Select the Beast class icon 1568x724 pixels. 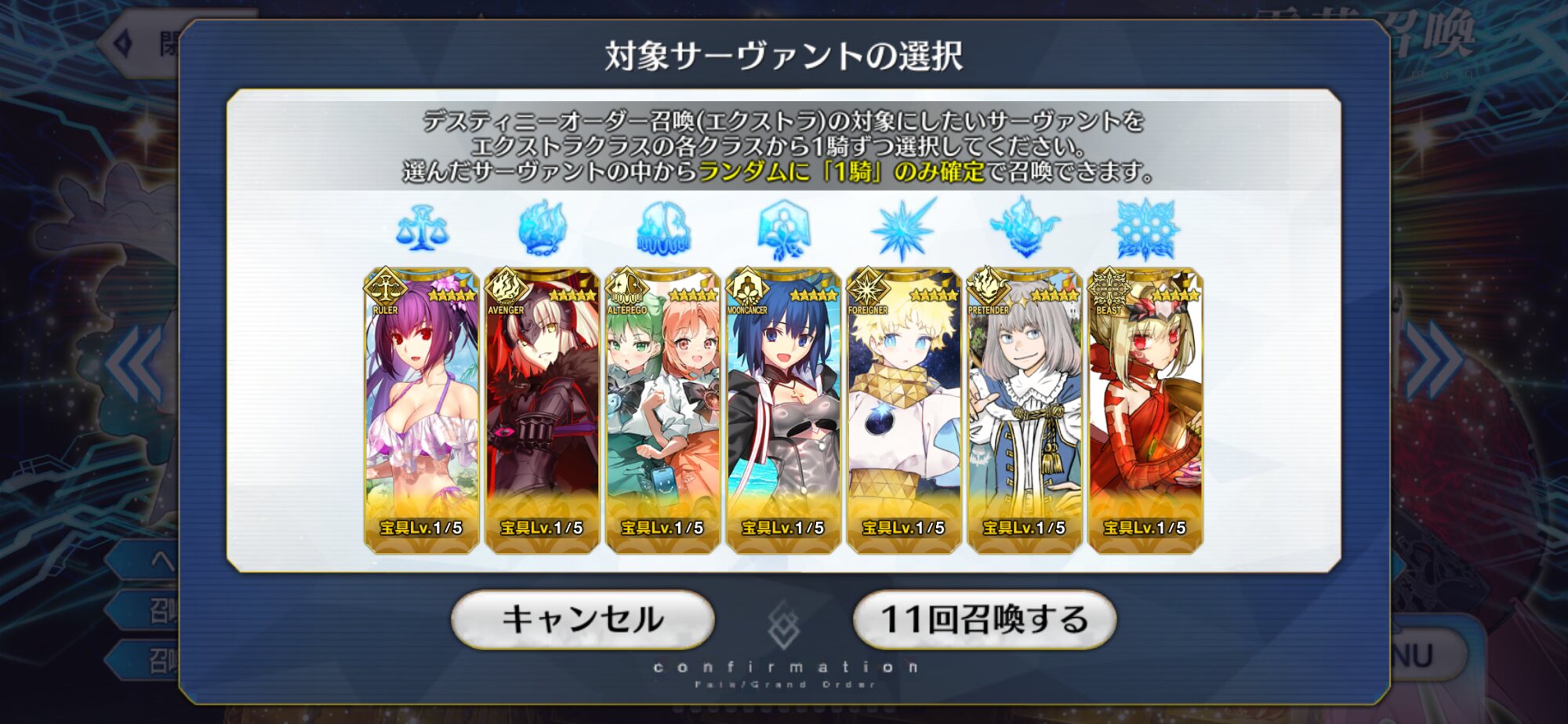click(1145, 229)
